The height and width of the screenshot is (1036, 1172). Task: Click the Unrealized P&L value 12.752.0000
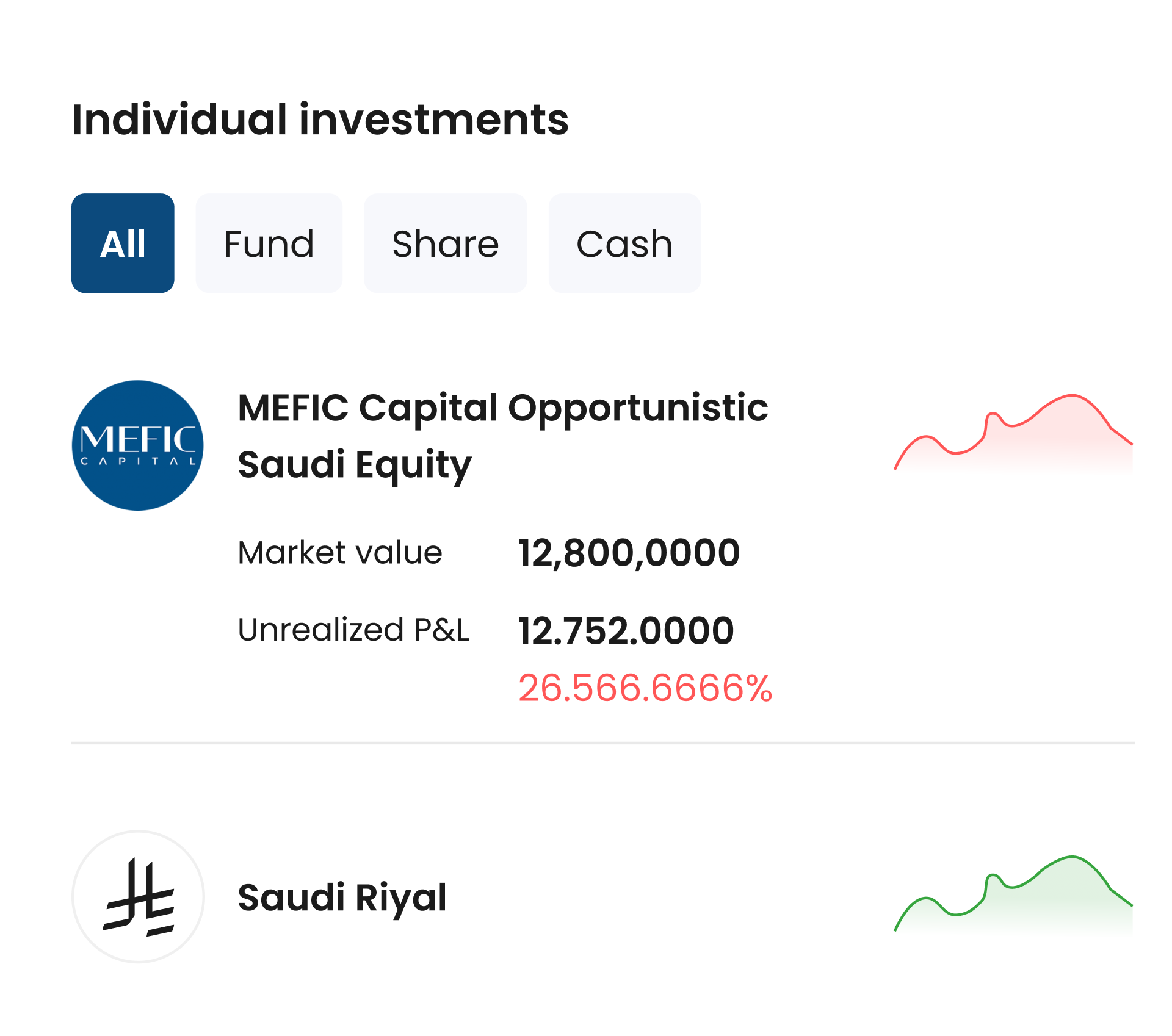(x=626, y=630)
